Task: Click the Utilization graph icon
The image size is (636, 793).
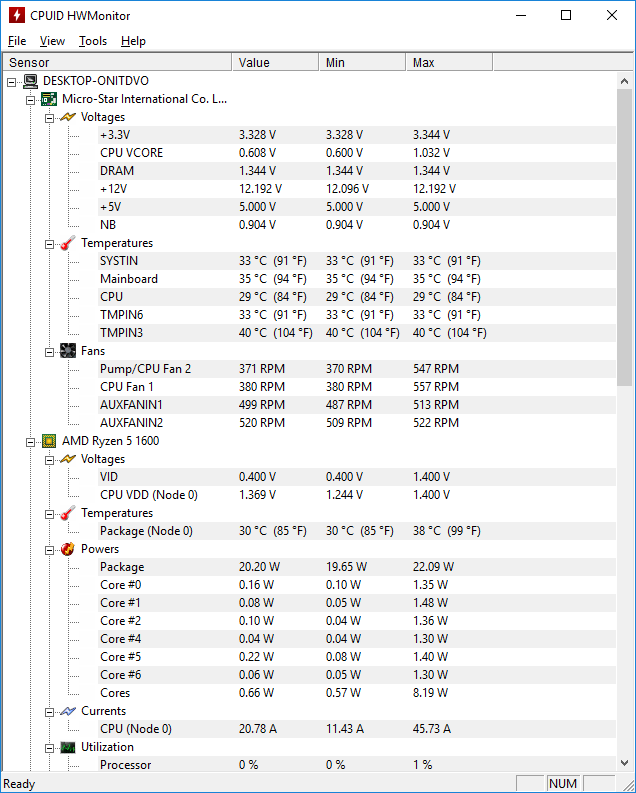Action: [68, 747]
